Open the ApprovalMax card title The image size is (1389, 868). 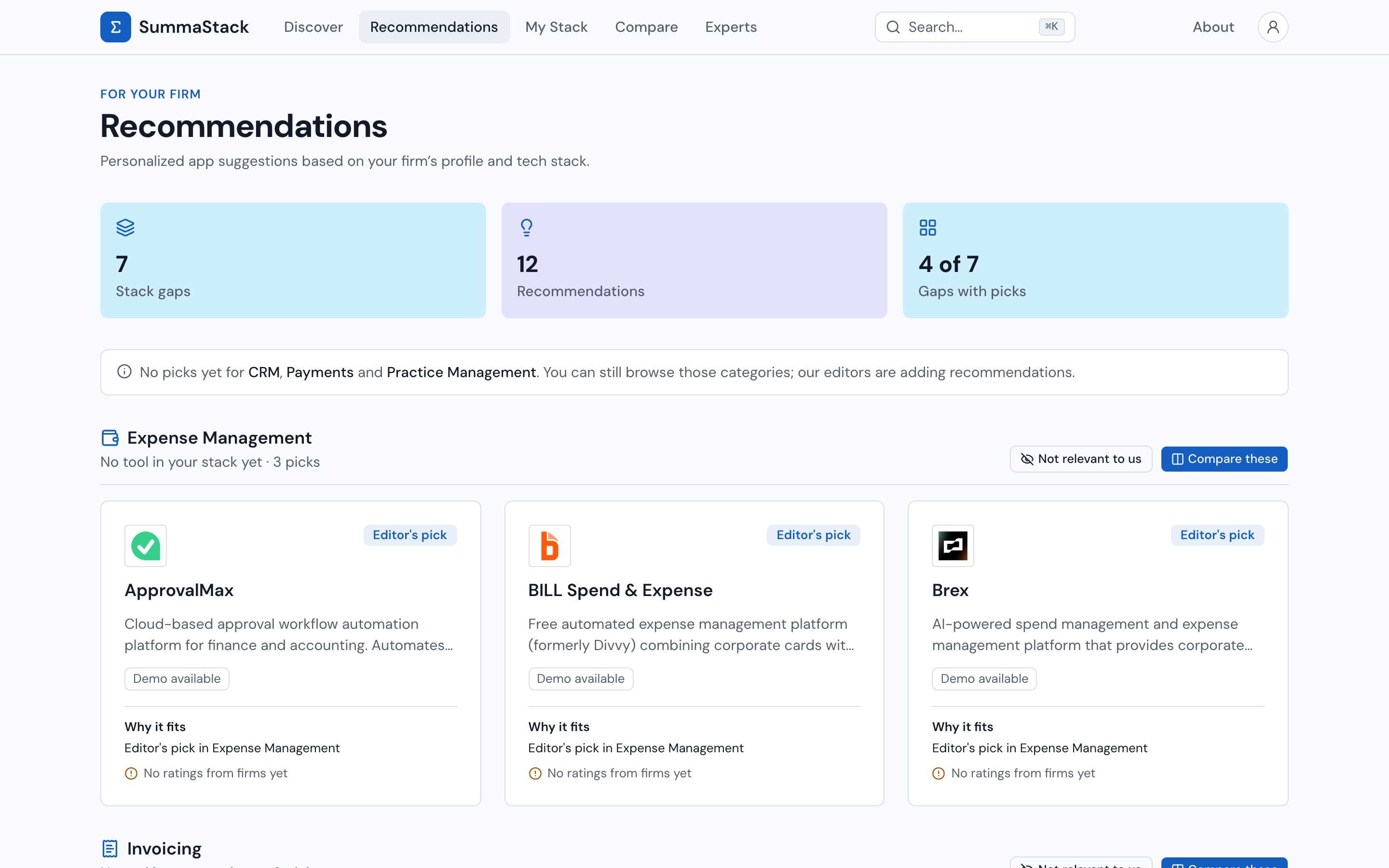179,590
